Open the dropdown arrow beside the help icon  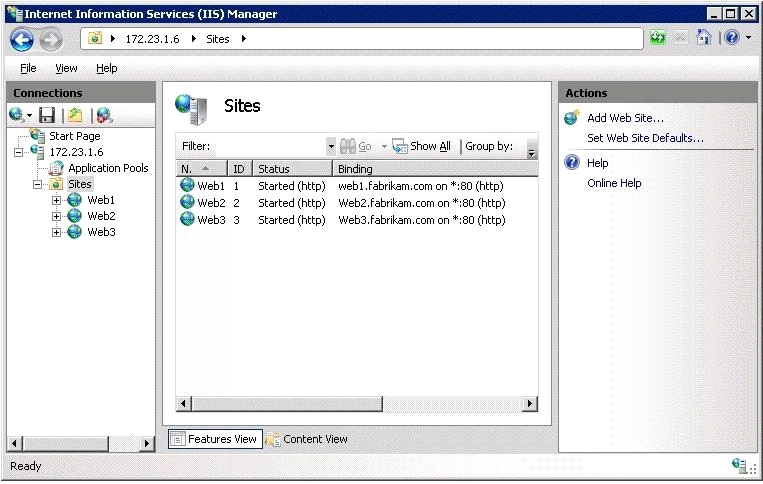[748, 37]
